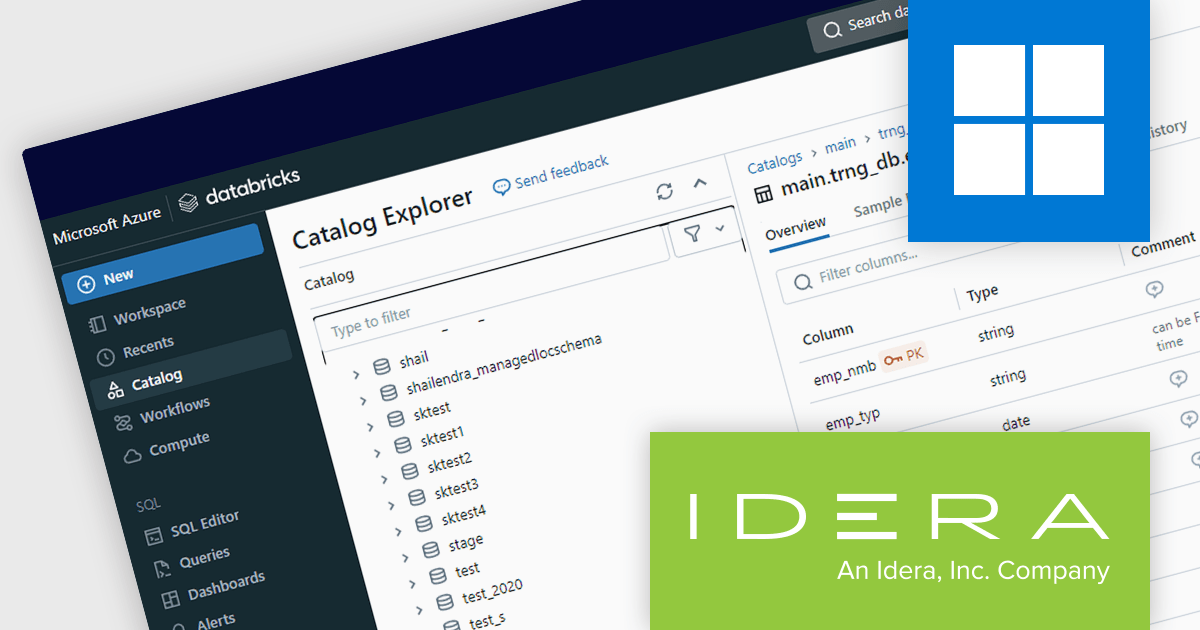The image size is (1200, 630).
Task: Click the Recents clock icon
Action: 106,357
